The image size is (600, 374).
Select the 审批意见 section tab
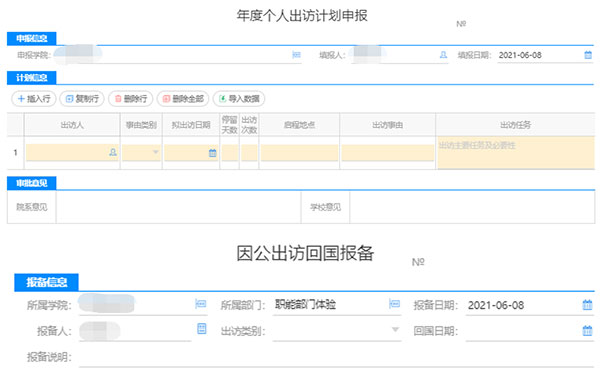pyautogui.click(x=32, y=183)
